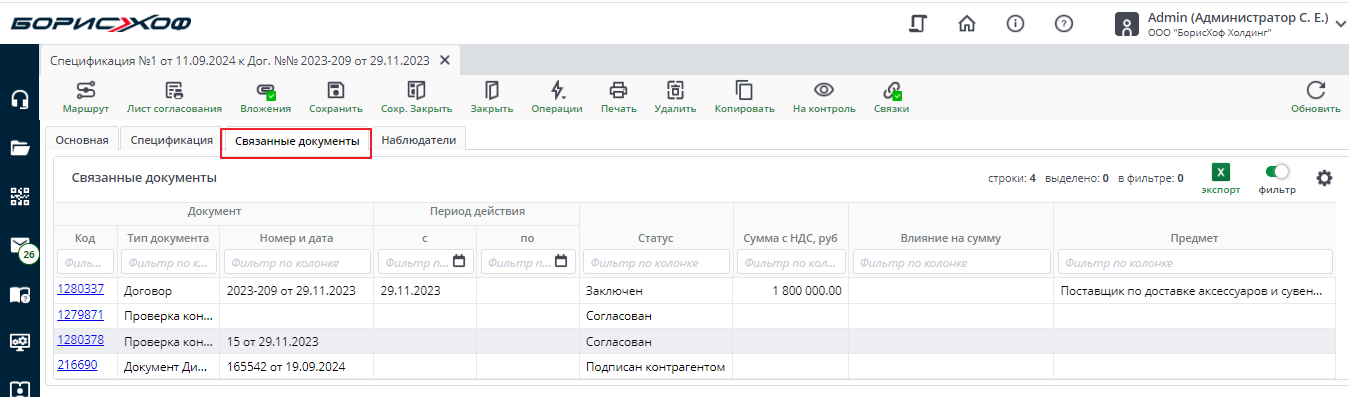Open document link 1280337

(80, 289)
